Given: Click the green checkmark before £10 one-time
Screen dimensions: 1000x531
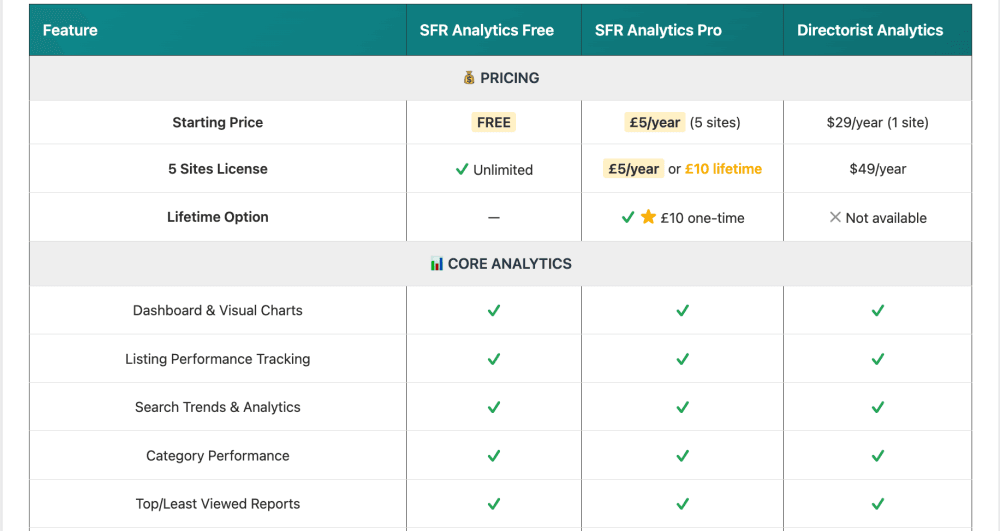Looking at the screenshot, I should coord(628,217).
